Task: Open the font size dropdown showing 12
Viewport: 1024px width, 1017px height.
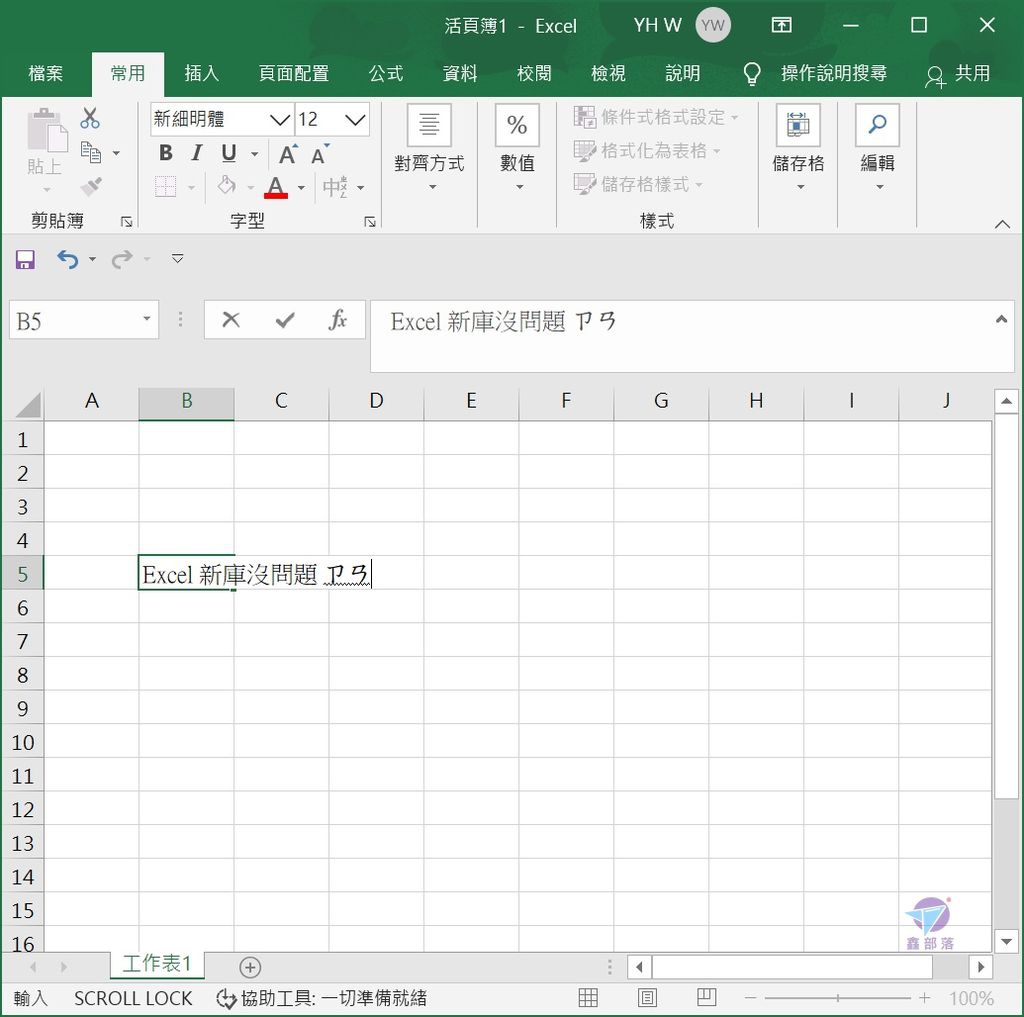Action: 355,120
